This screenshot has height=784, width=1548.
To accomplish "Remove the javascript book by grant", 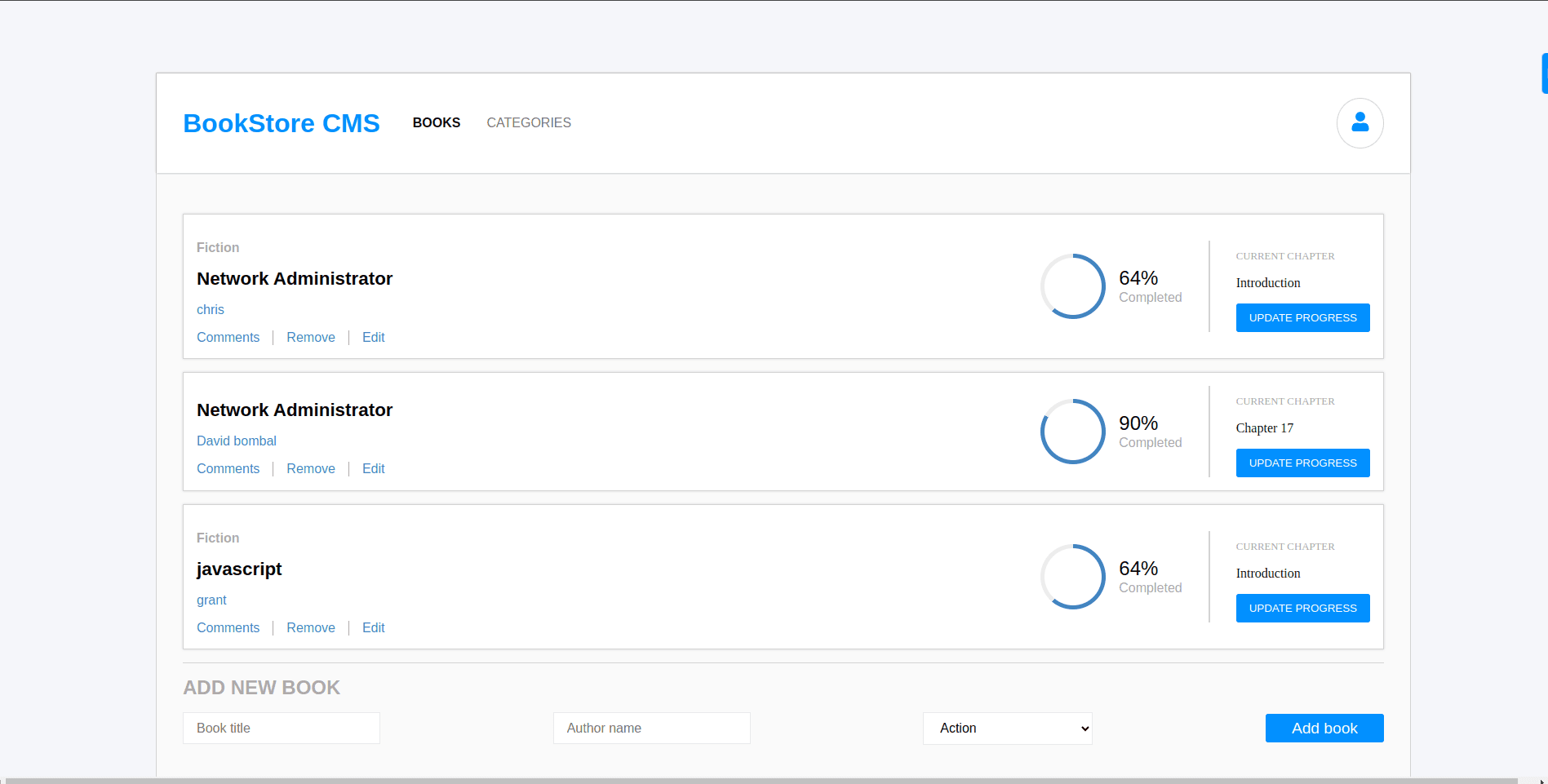I will point(311,628).
